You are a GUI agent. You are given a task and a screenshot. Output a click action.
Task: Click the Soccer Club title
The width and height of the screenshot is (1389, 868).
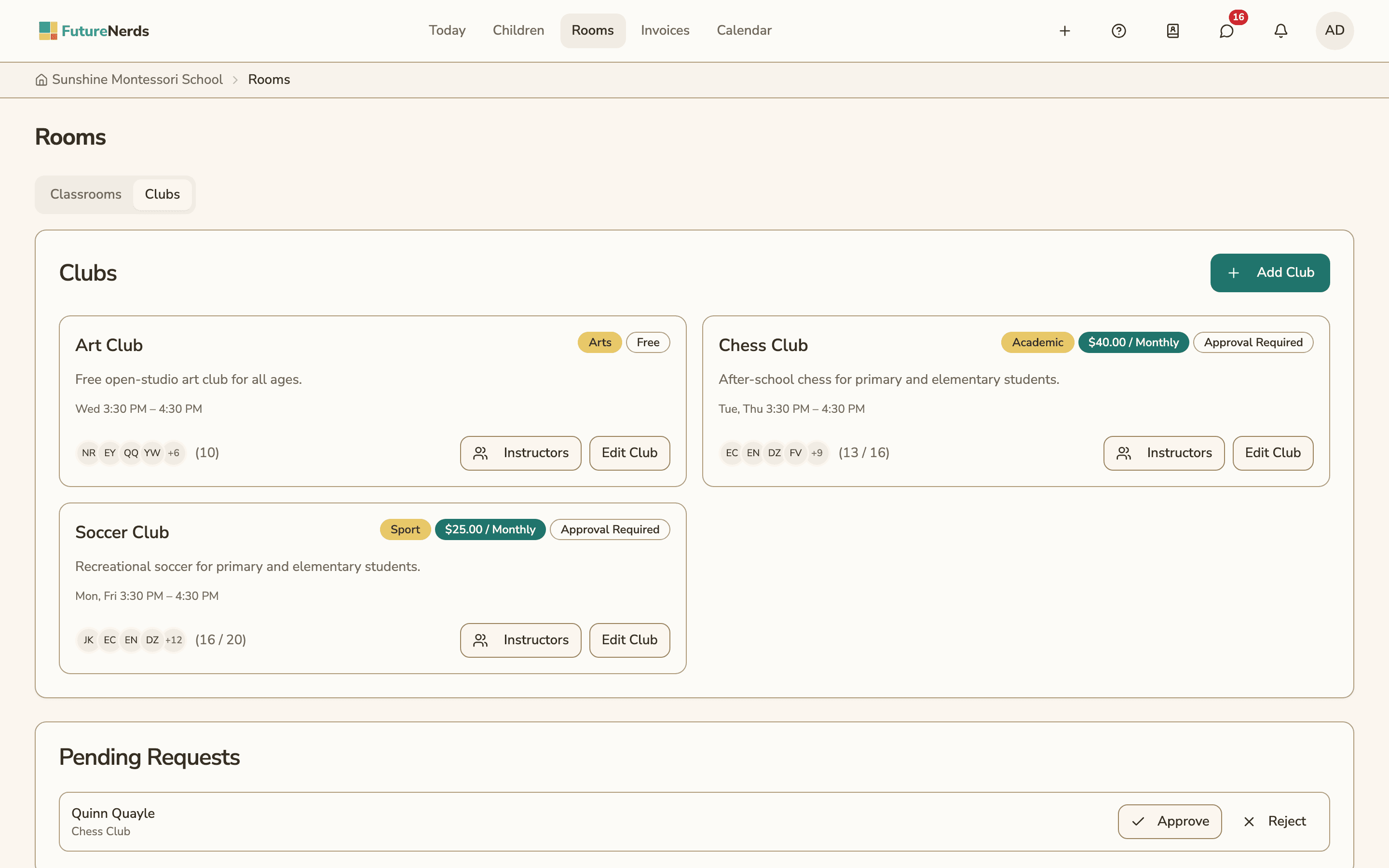pyautogui.click(x=122, y=533)
